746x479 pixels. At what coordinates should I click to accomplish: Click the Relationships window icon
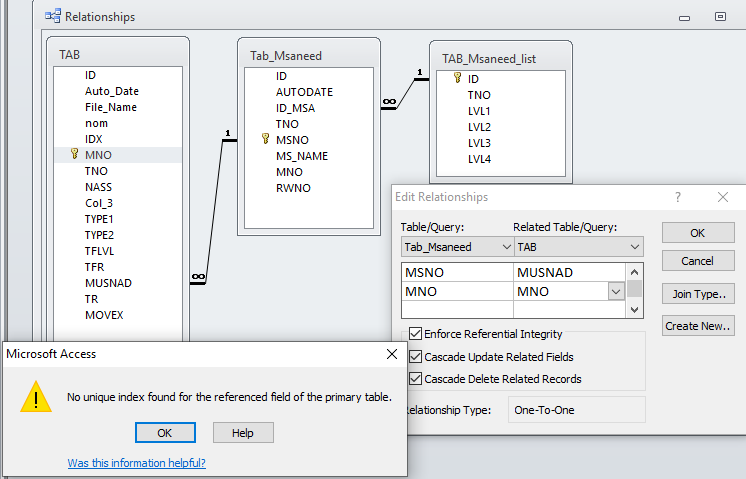[x=53, y=16]
